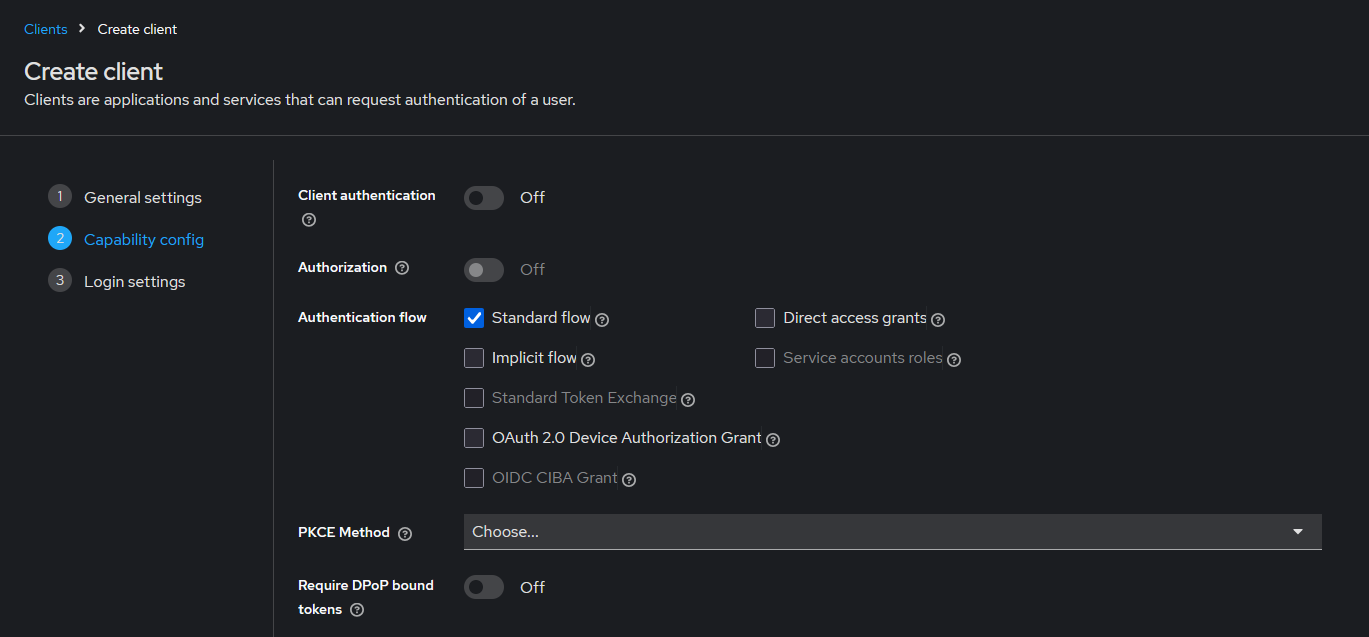The width and height of the screenshot is (1369, 637).
Task: Navigate to Clients breadcrumb link
Action: pyautogui.click(x=46, y=29)
